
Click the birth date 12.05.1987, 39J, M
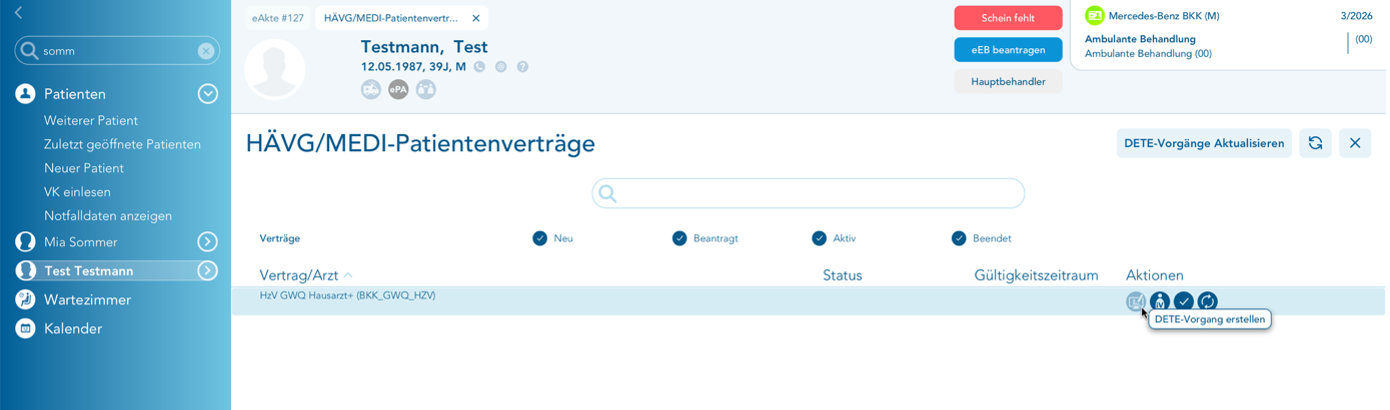pos(413,67)
